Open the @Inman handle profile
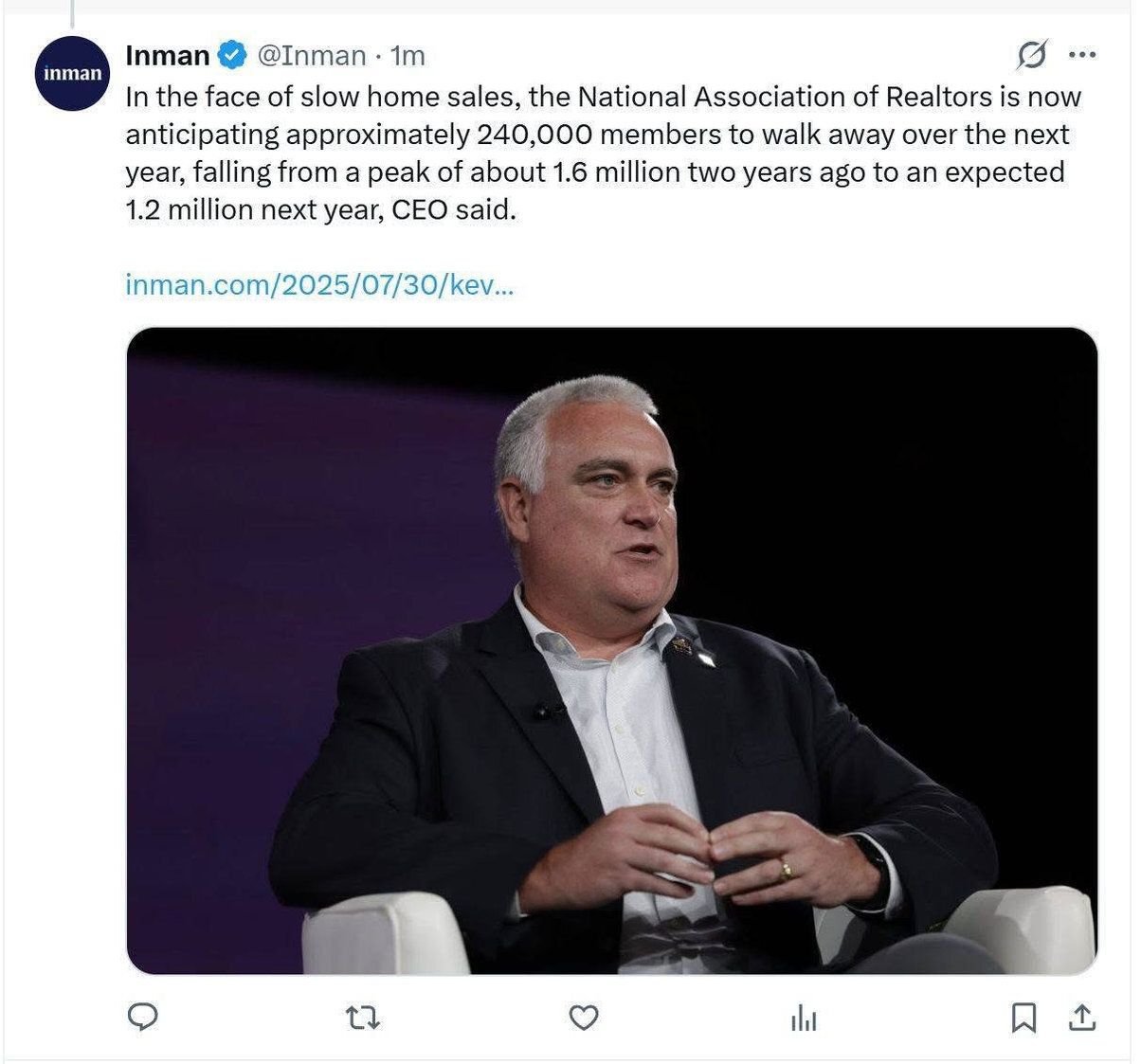The image size is (1141, 1064). [x=311, y=56]
